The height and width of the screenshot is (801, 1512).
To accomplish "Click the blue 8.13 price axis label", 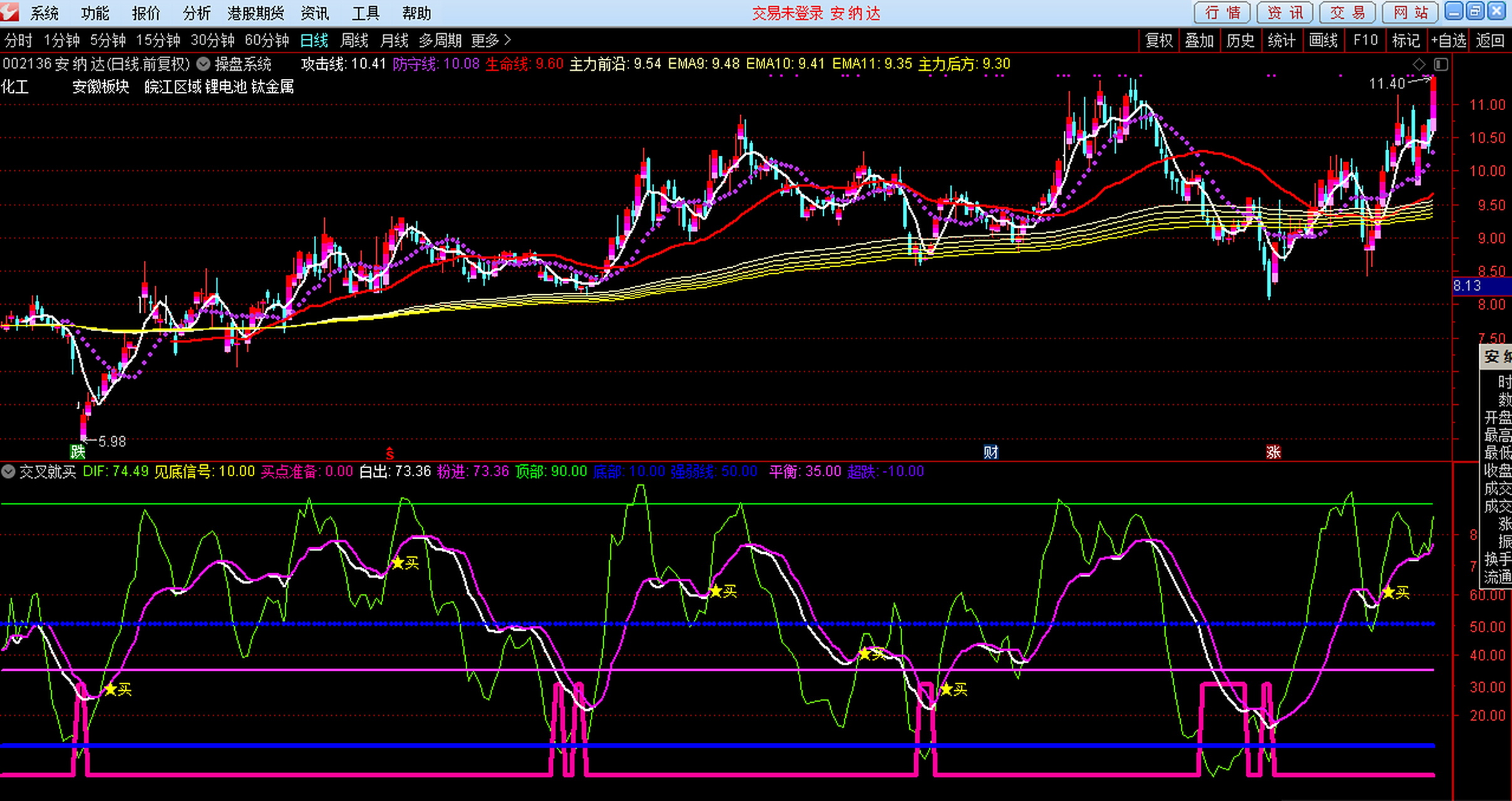I will click(x=1468, y=286).
